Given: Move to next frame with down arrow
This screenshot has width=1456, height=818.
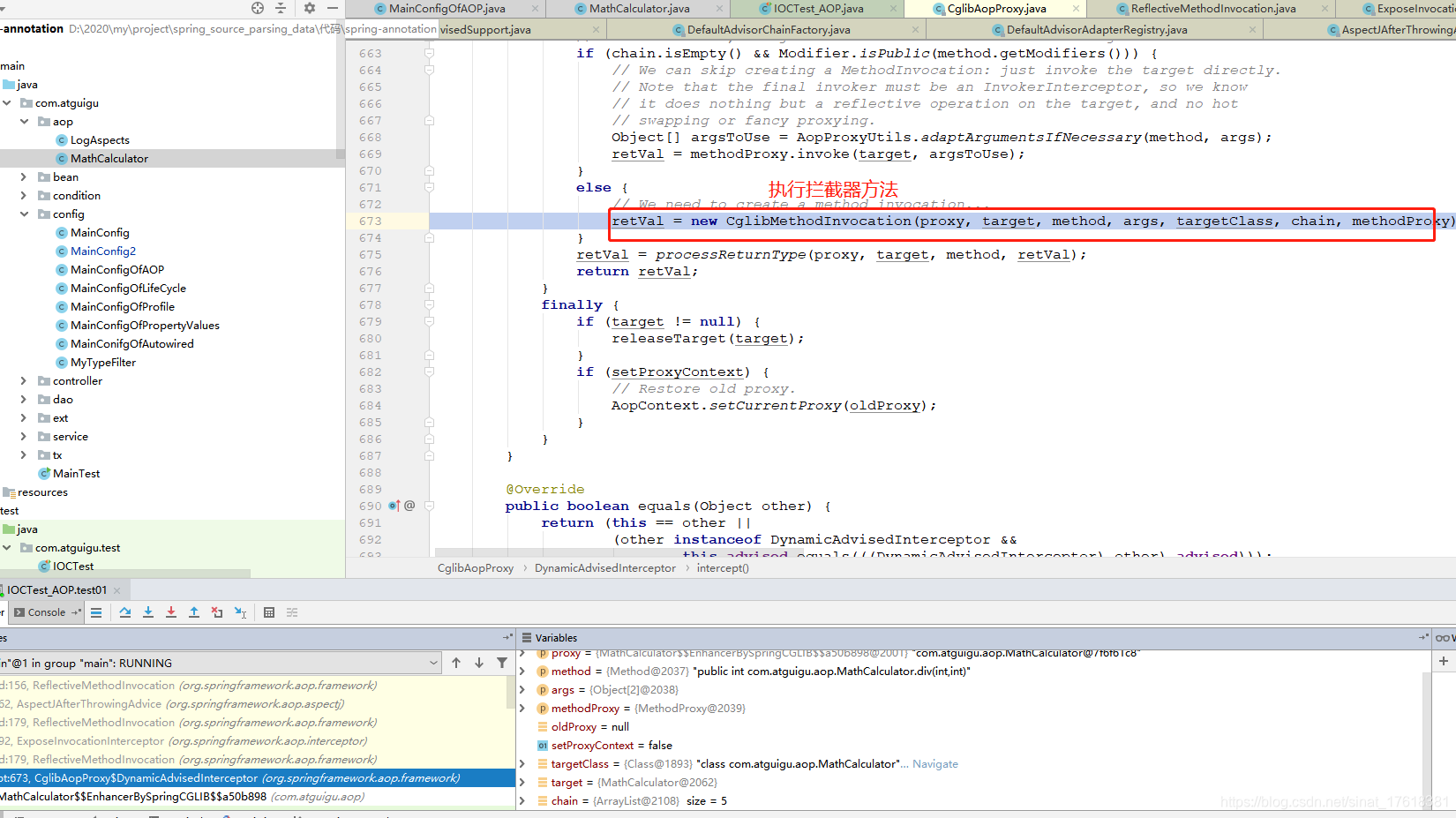Looking at the screenshot, I should click(x=479, y=663).
